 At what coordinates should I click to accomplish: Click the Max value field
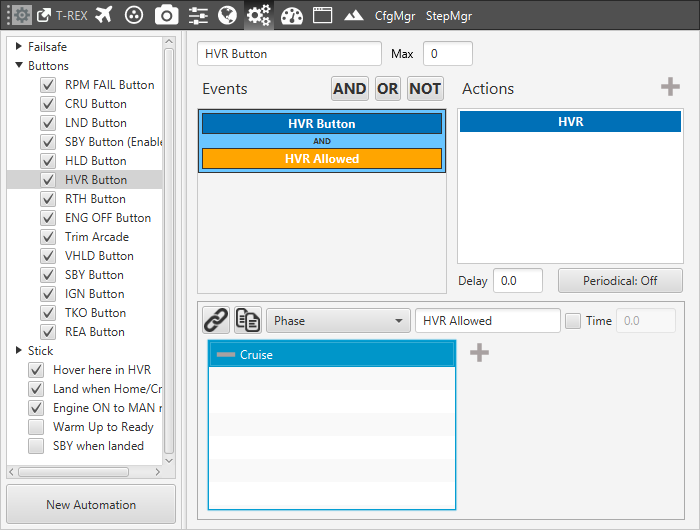448,54
